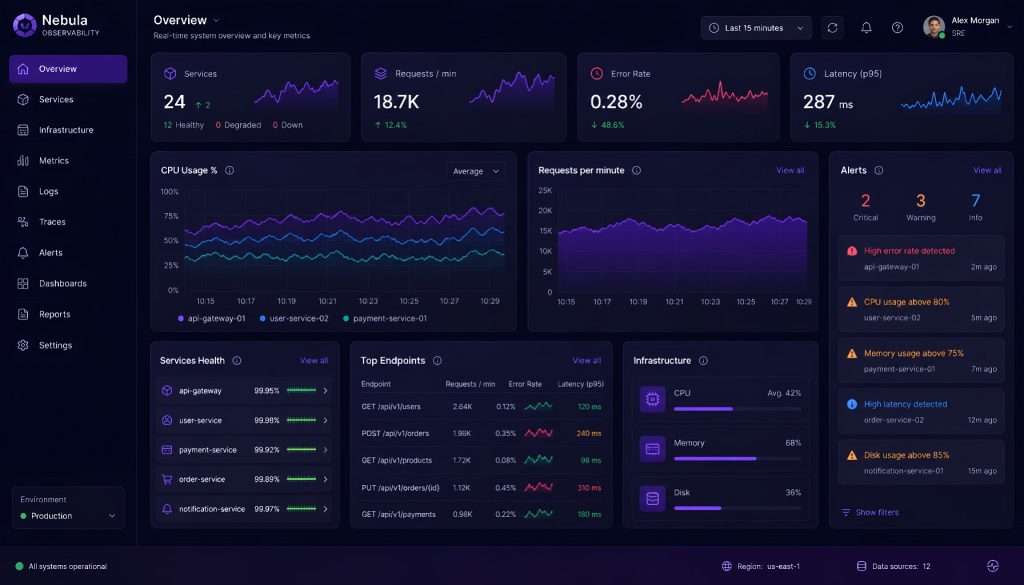The width and height of the screenshot is (1024, 585).
Task: Click the warning icon on Disk usage above 85%
Action: (852, 456)
